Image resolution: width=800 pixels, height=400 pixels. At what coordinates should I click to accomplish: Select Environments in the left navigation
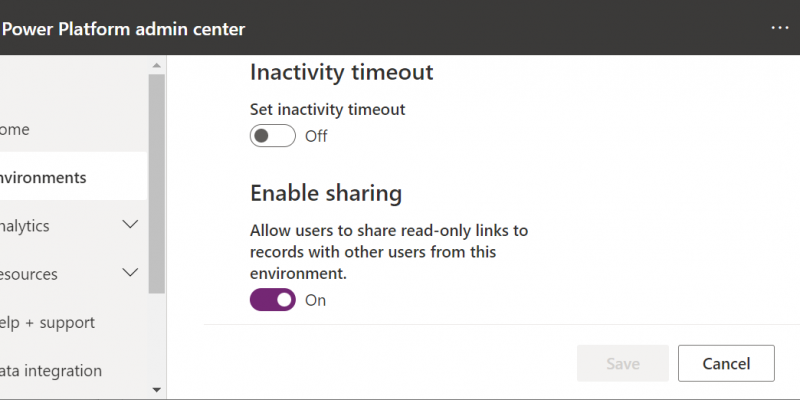(43, 178)
